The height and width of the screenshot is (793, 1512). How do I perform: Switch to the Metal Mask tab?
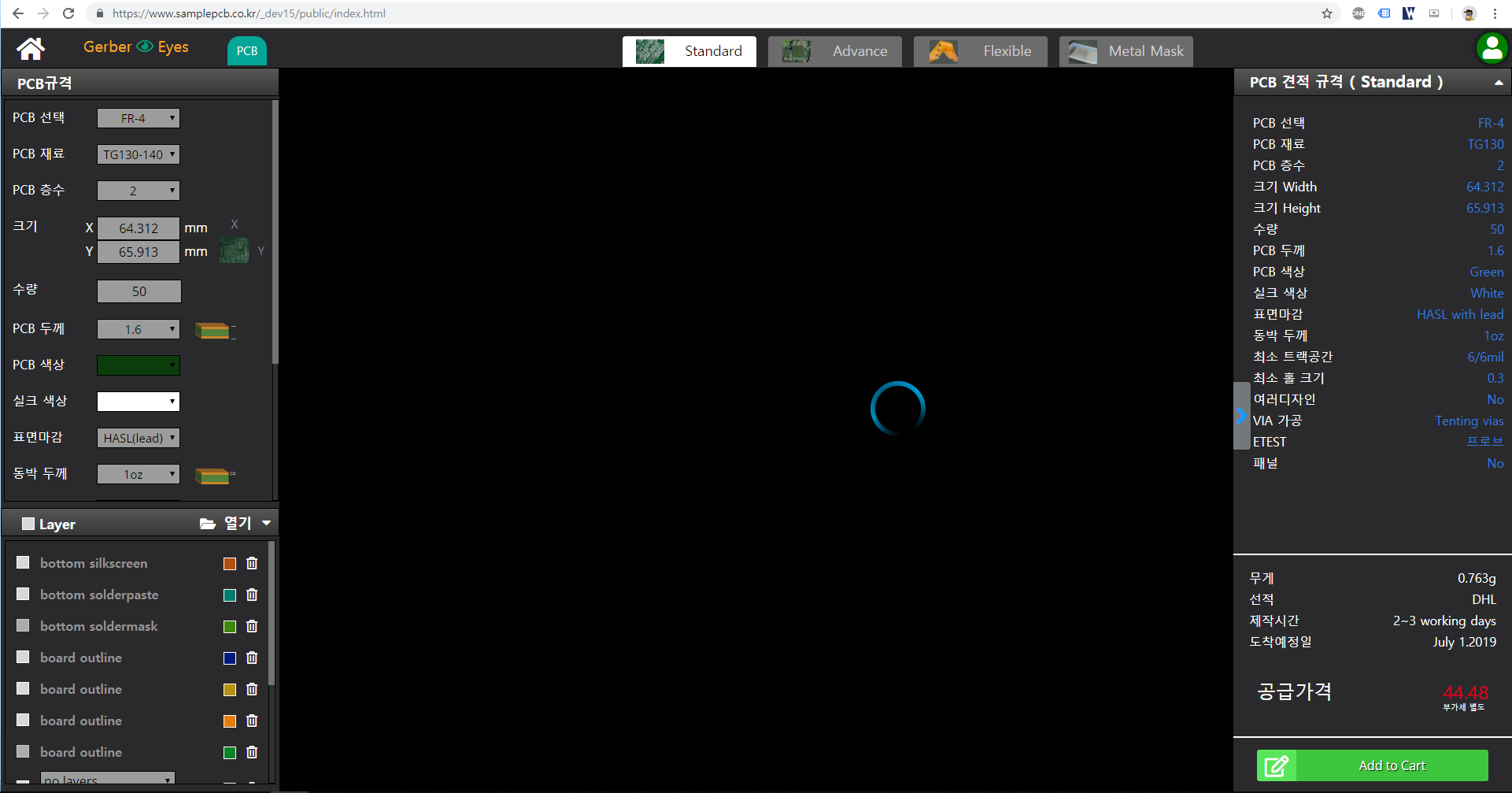coord(1126,51)
